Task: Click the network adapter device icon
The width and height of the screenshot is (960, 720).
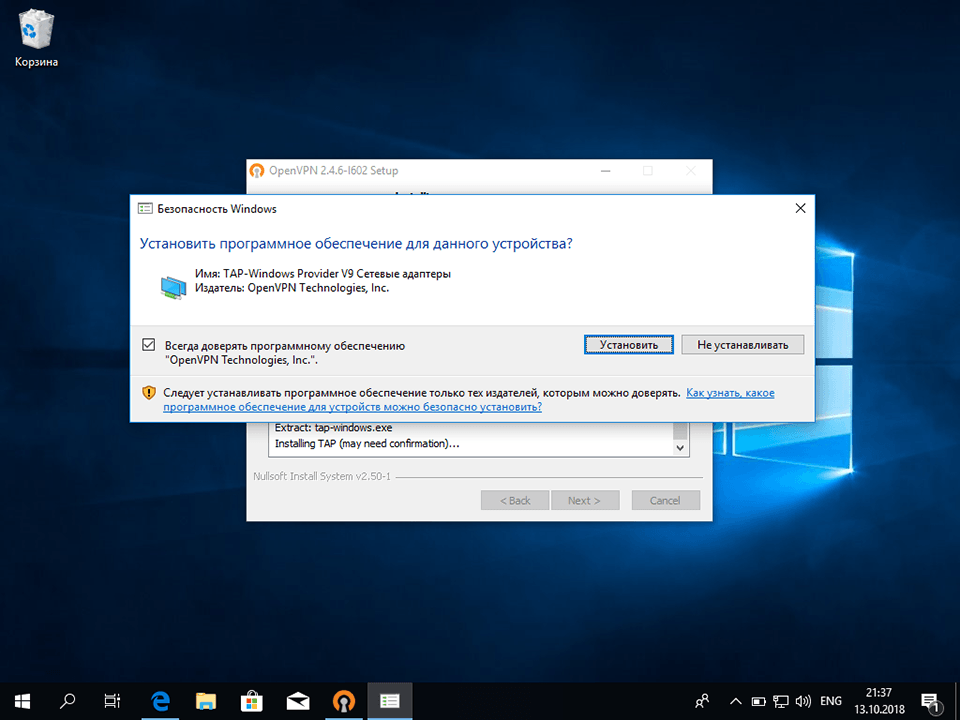Action: click(173, 287)
